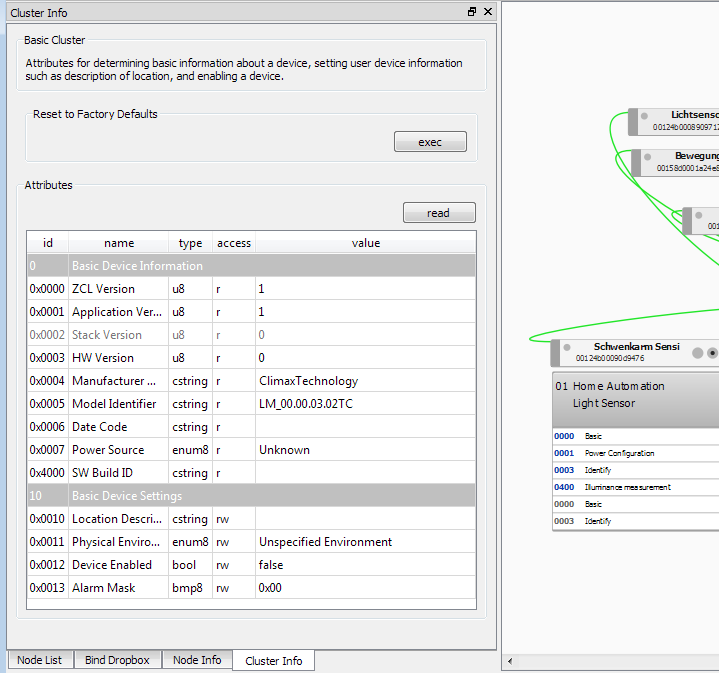Close the Cluster Info panel

click(x=488, y=12)
